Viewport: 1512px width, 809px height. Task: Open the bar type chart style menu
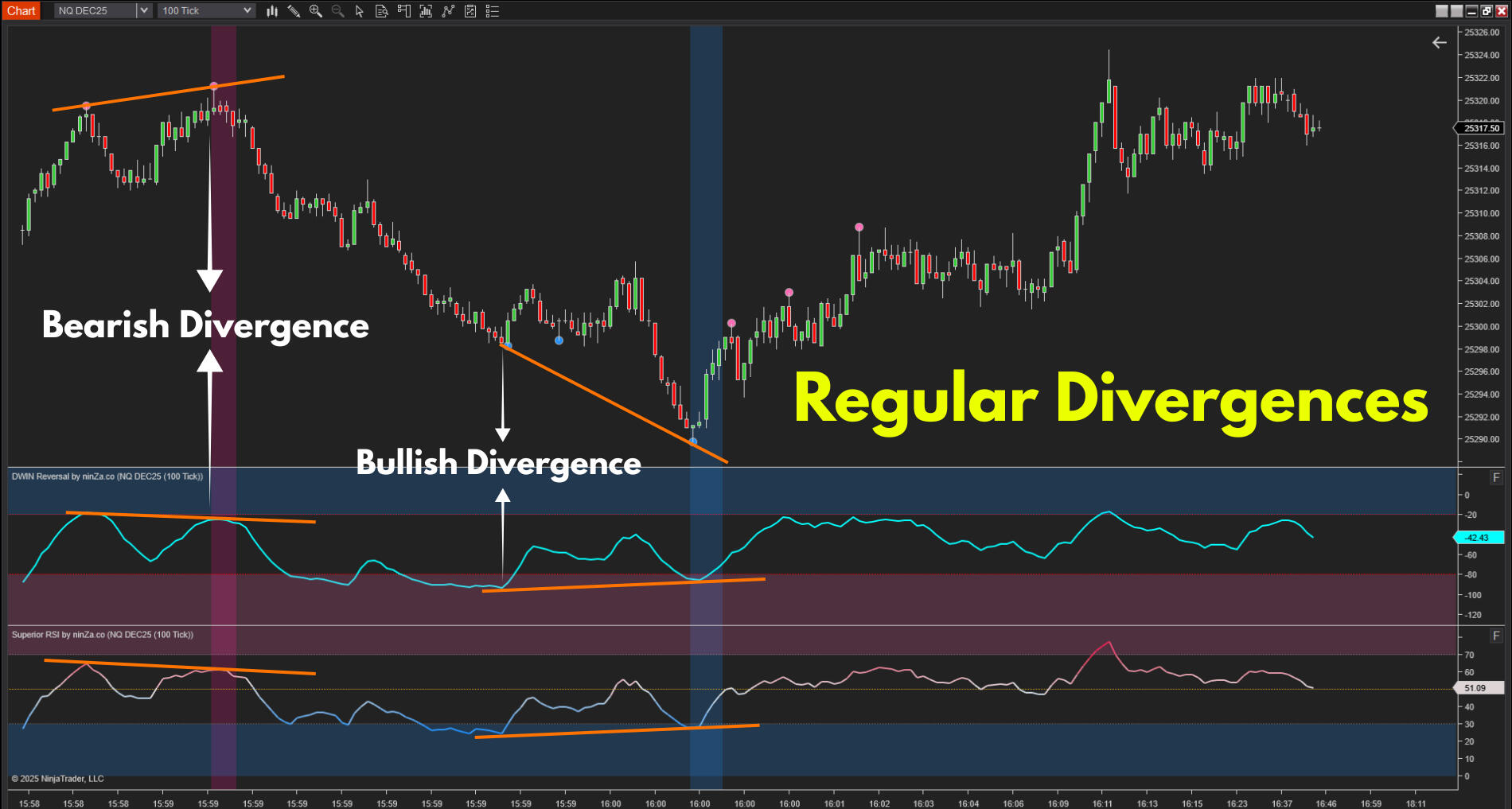272,11
